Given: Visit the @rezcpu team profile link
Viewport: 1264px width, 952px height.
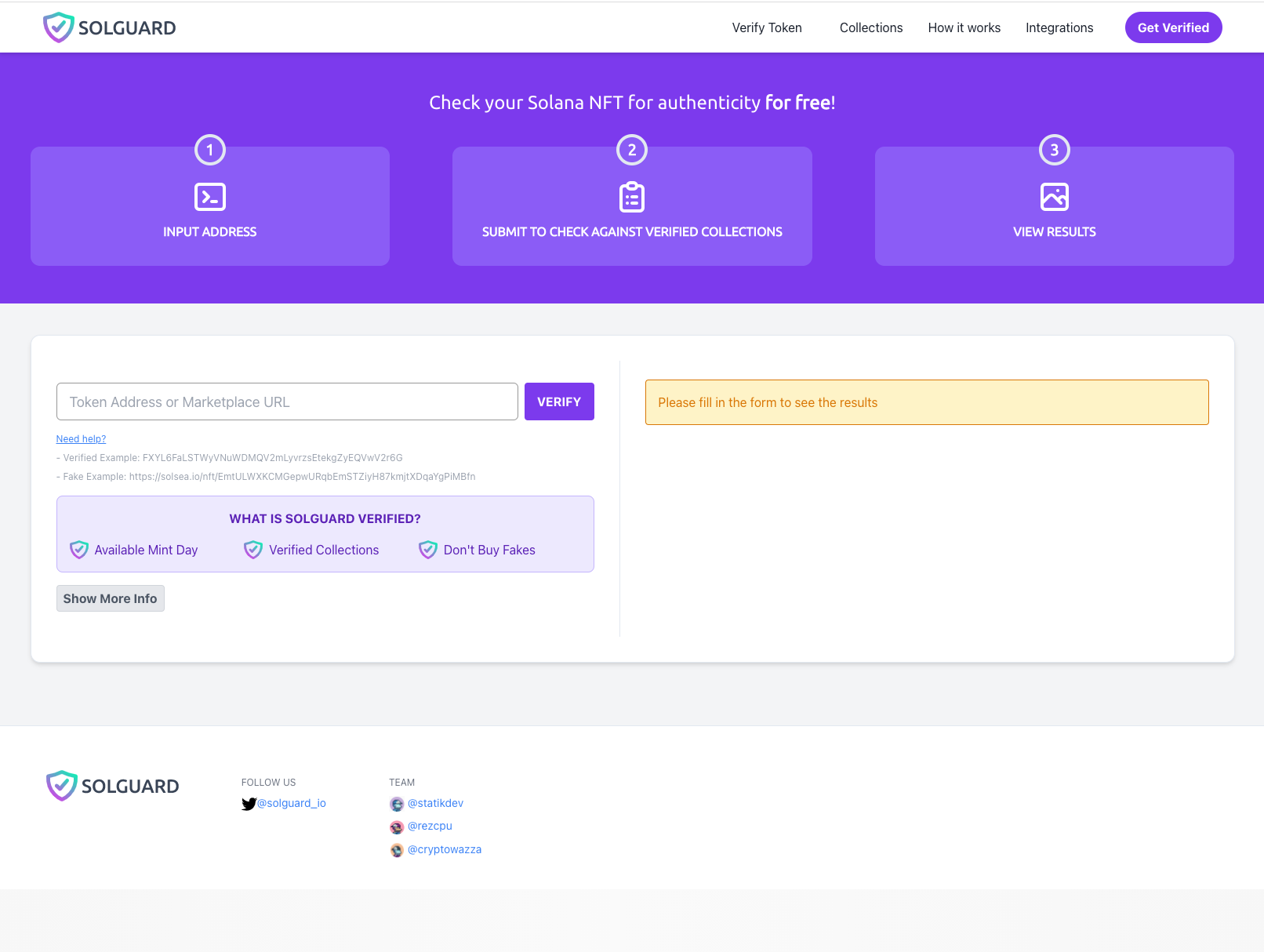Looking at the screenshot, I should pos(430,826).
